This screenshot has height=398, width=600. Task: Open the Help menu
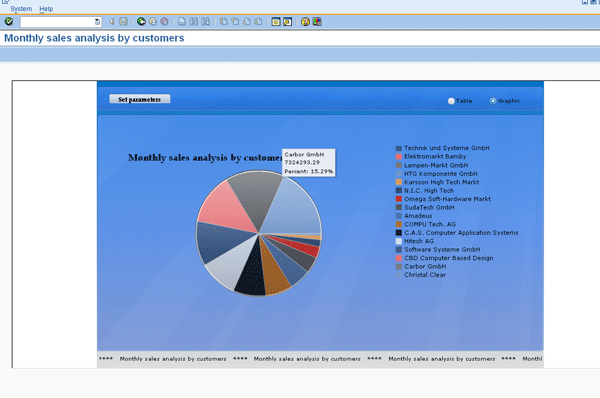46,8
